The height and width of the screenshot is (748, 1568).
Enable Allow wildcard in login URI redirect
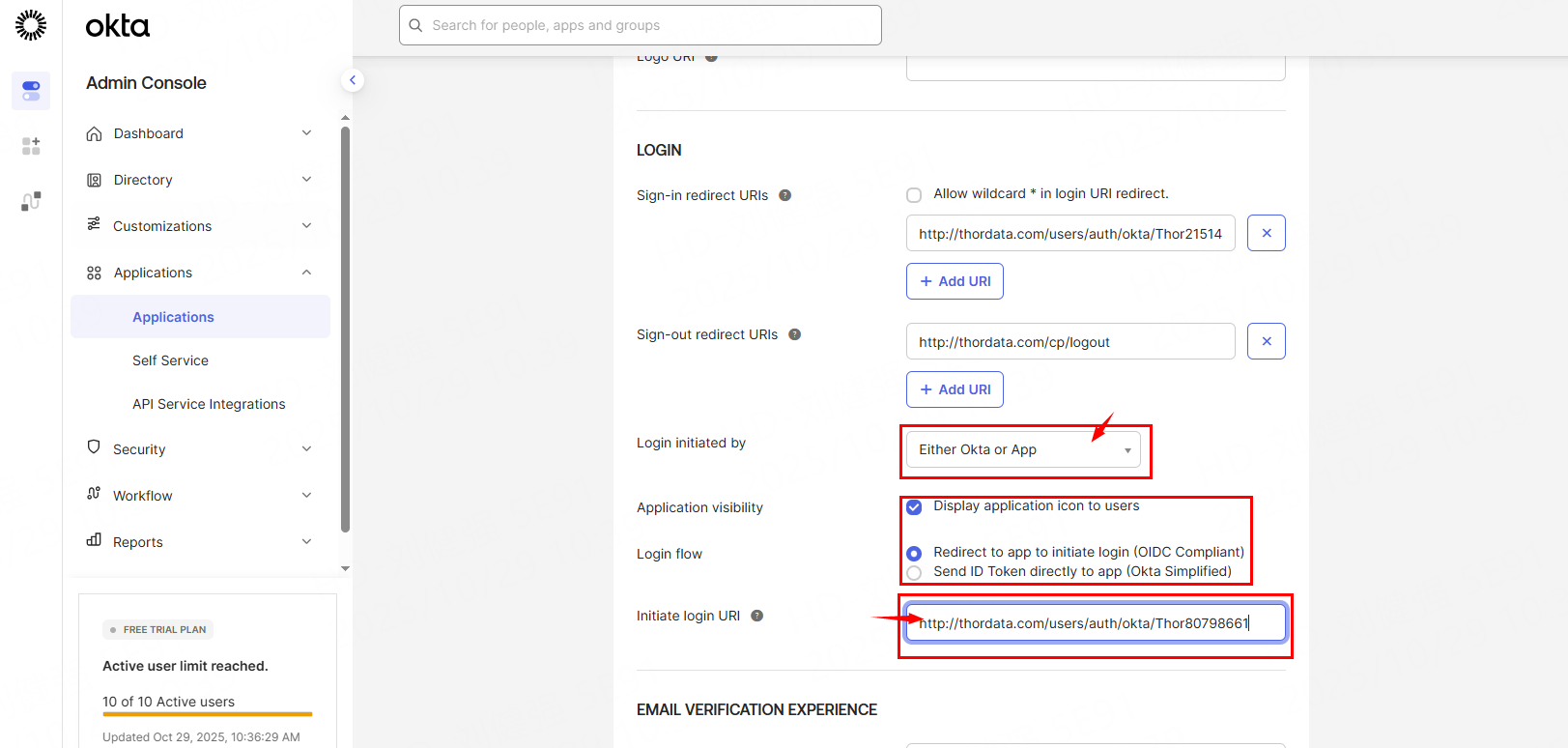coord(914,195)
